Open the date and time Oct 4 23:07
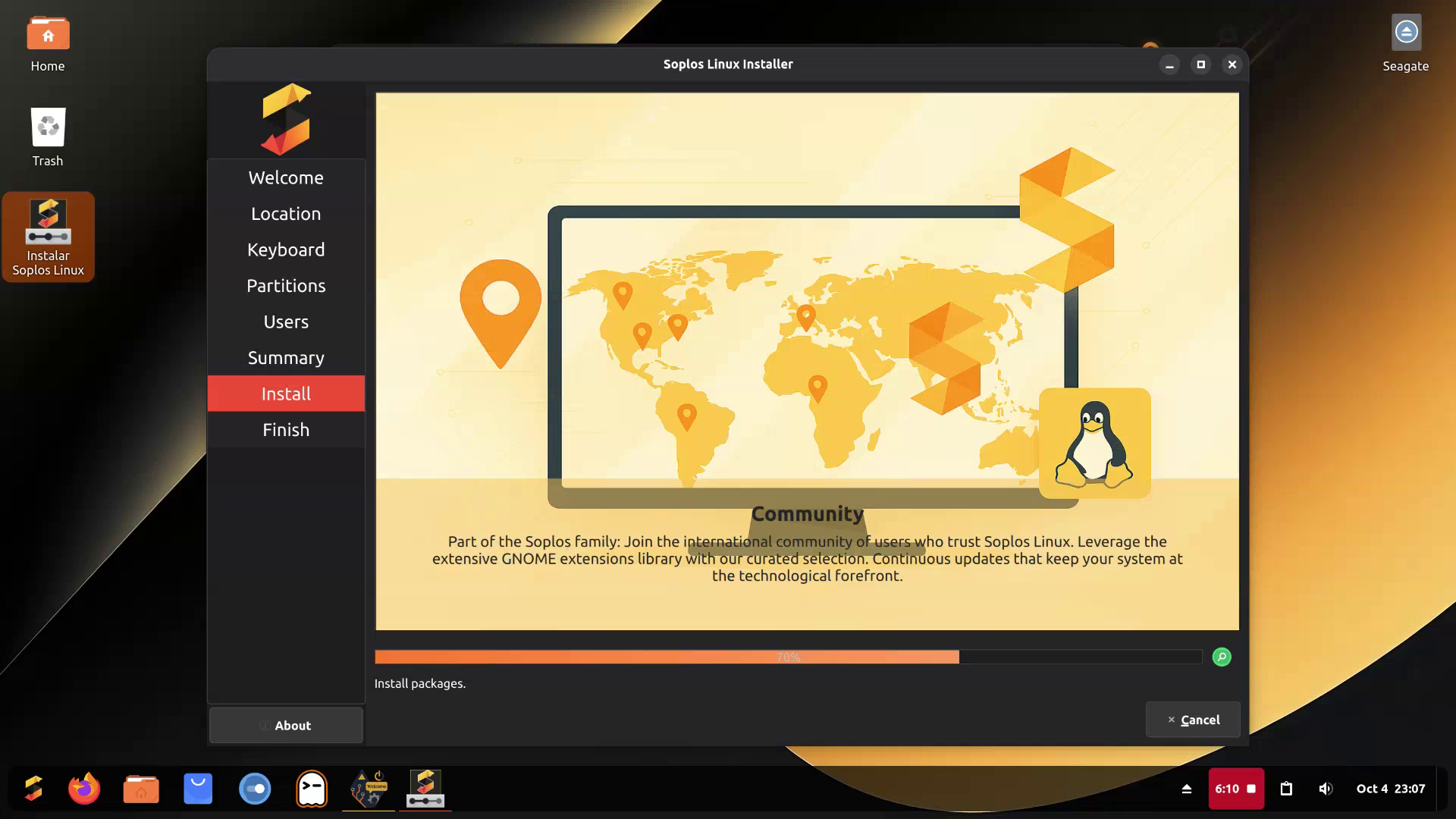The image size is (1456, 819). [1390, 789]
